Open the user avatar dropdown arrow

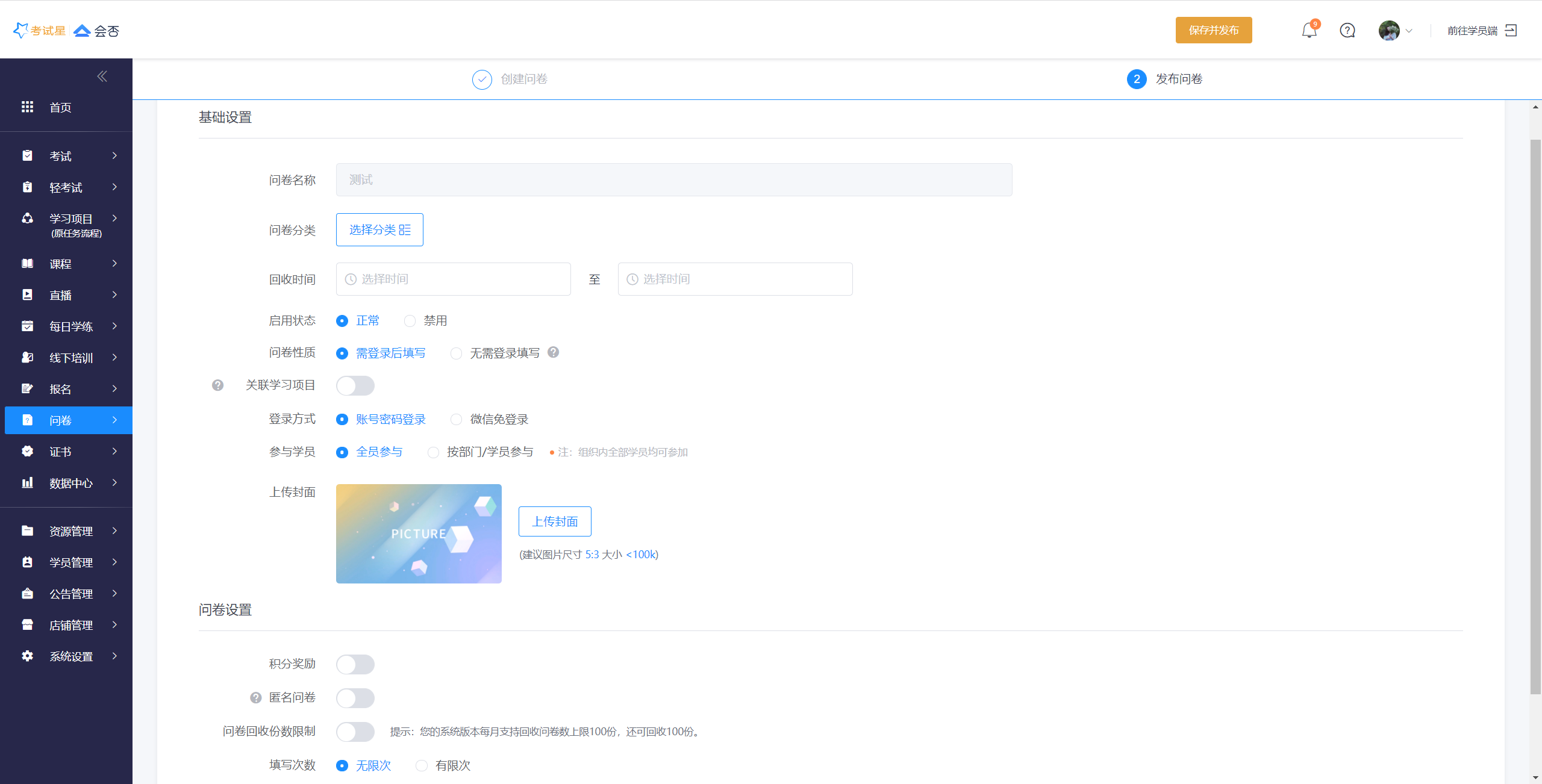coord(1409,31)
